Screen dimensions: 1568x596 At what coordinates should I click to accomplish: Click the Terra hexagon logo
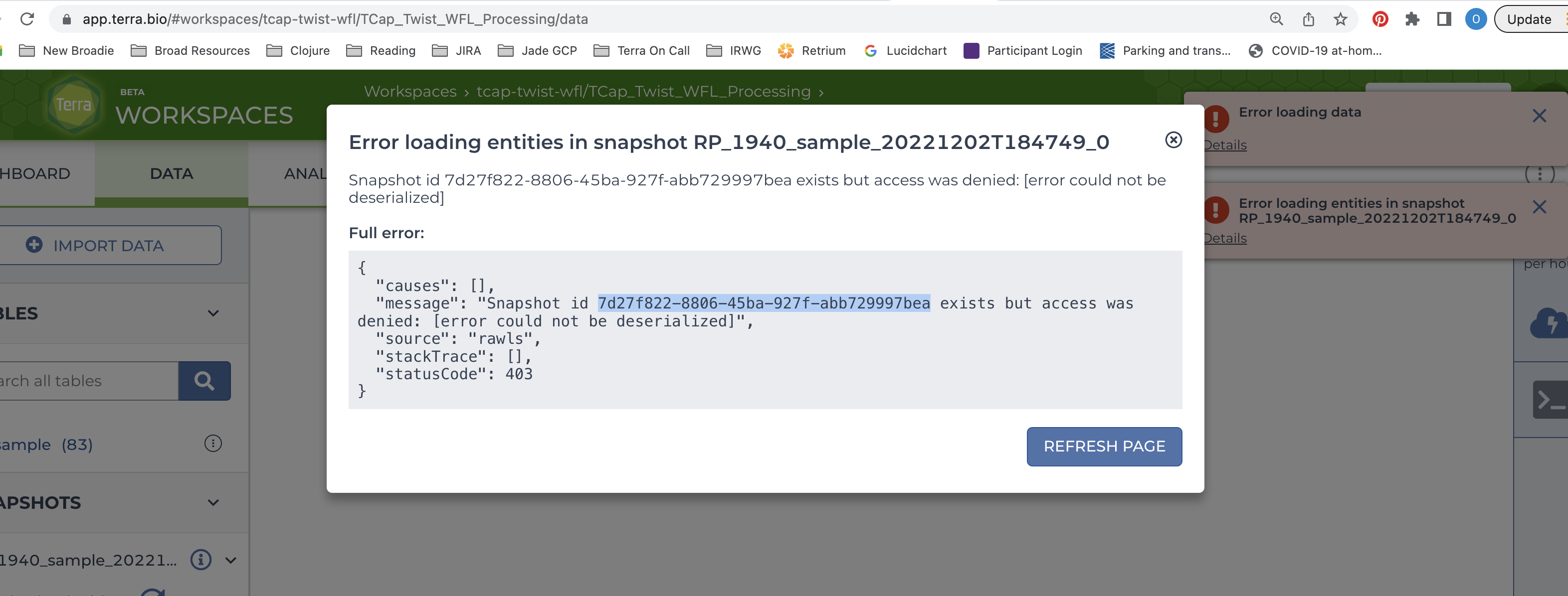pyautogui.click(x=74, y=105)
